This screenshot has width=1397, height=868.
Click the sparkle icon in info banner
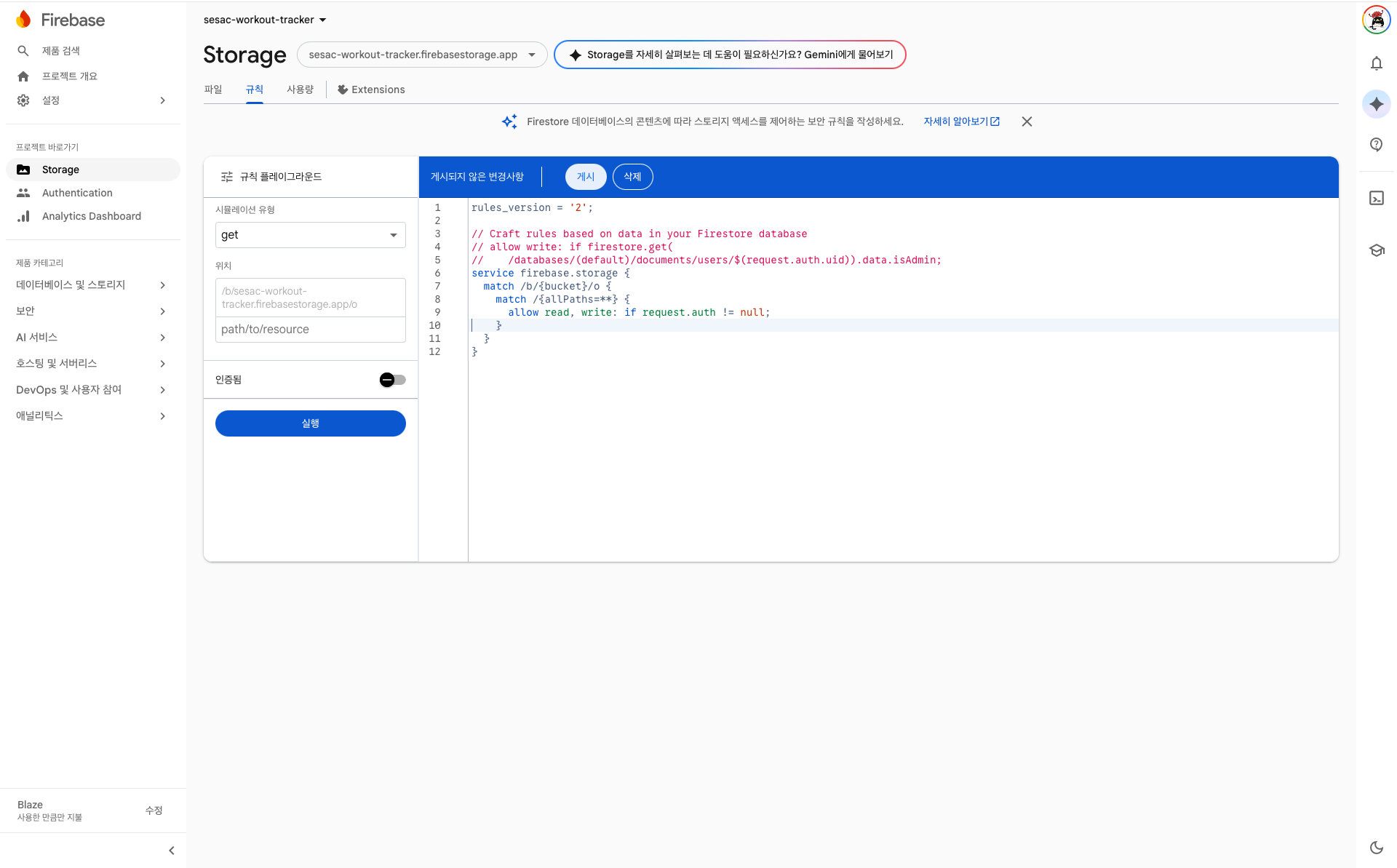point(509,122)
